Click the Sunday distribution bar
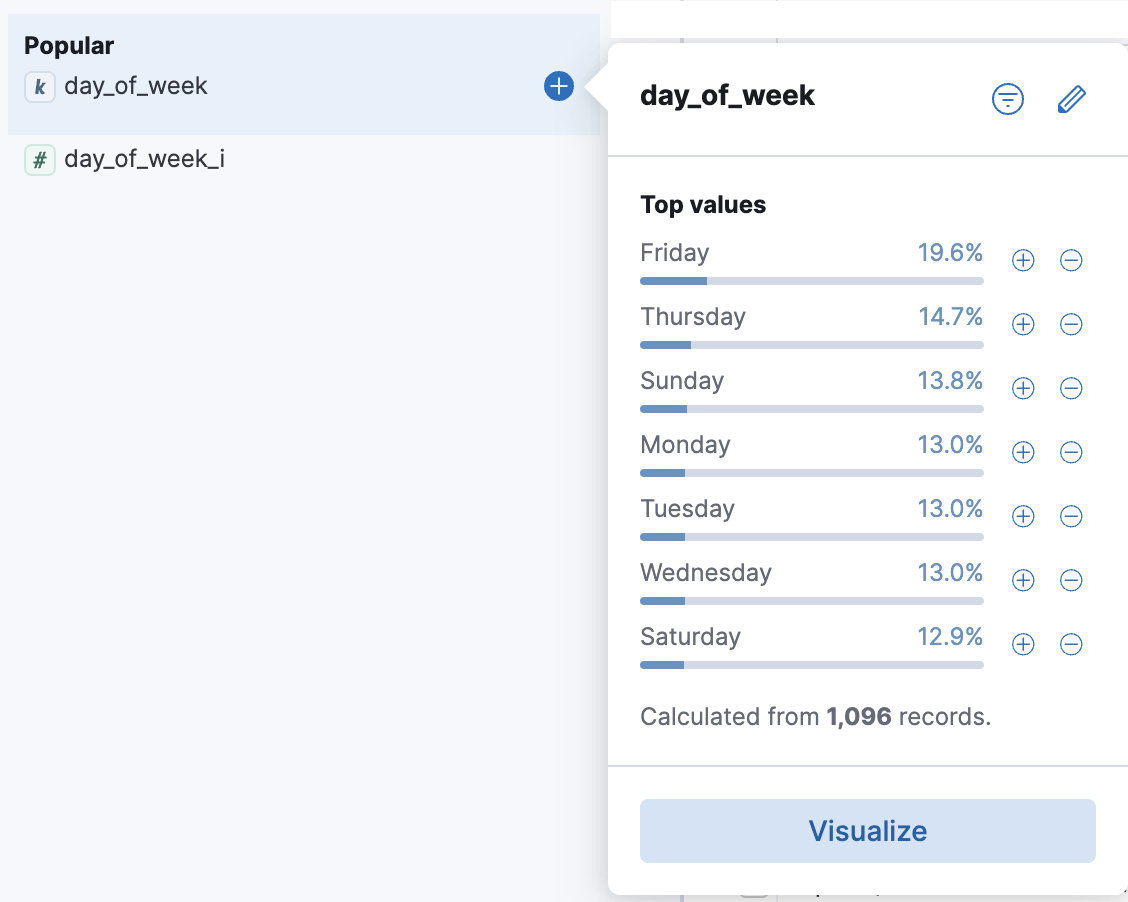1128x902 pixels. click(x=810, y=409)
